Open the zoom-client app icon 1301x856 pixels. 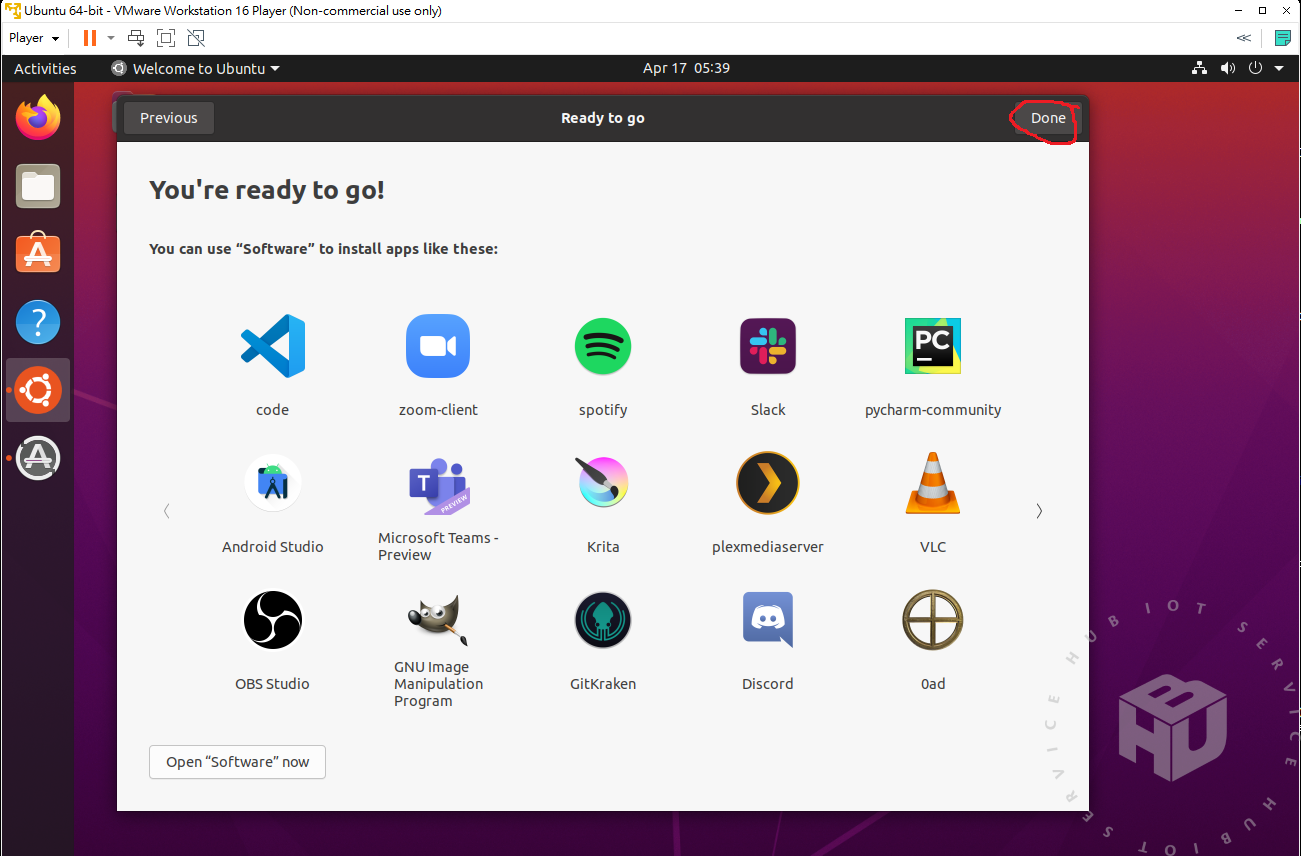coord(438,346)
